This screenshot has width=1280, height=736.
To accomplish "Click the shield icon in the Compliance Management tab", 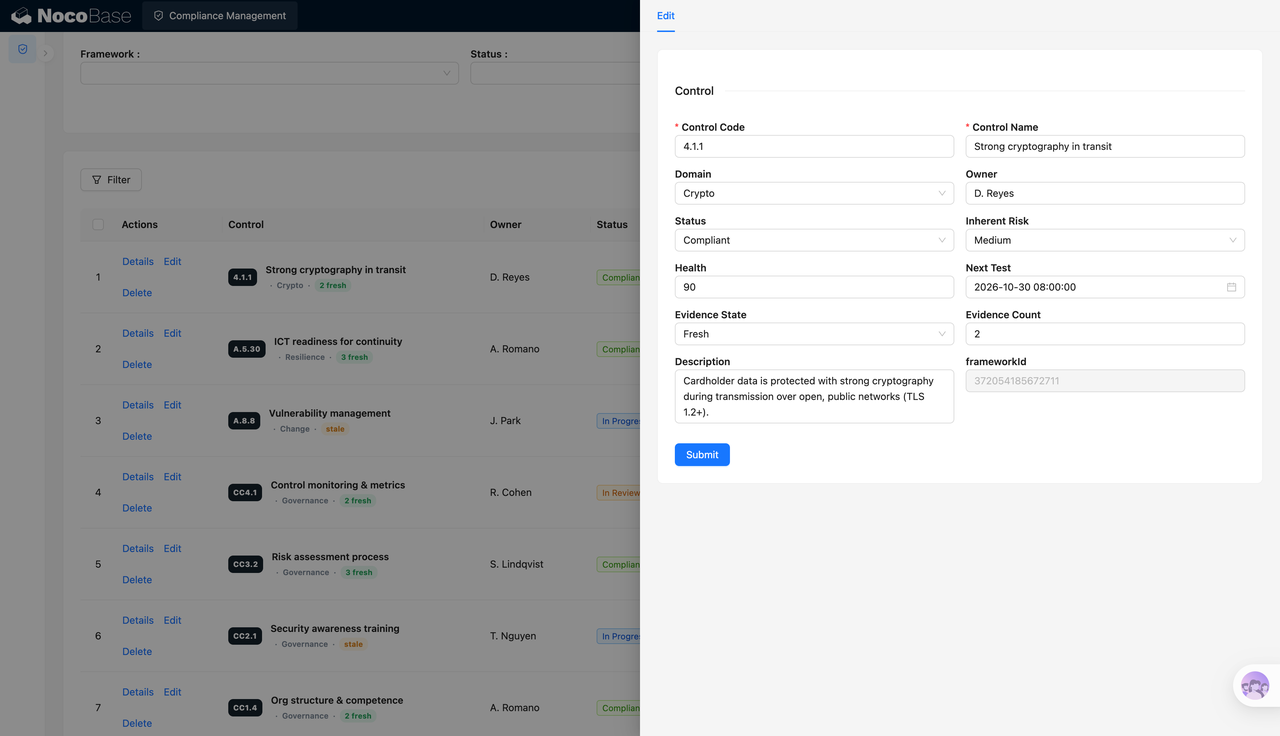I will click(159, 16).
